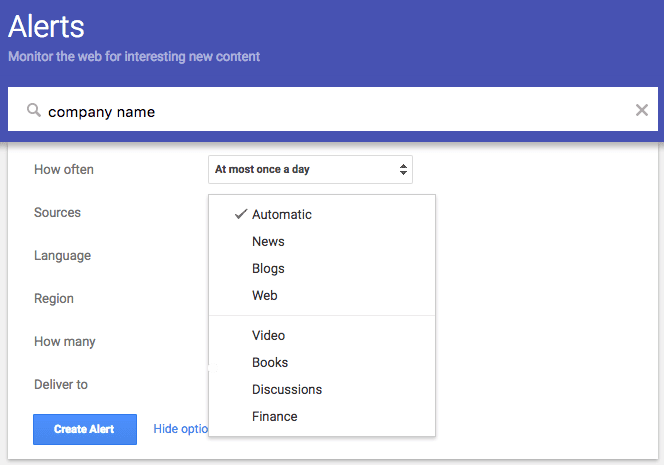Select Blogs as the source
Viewport: 664px width, 465px height.
pos(268,268)
